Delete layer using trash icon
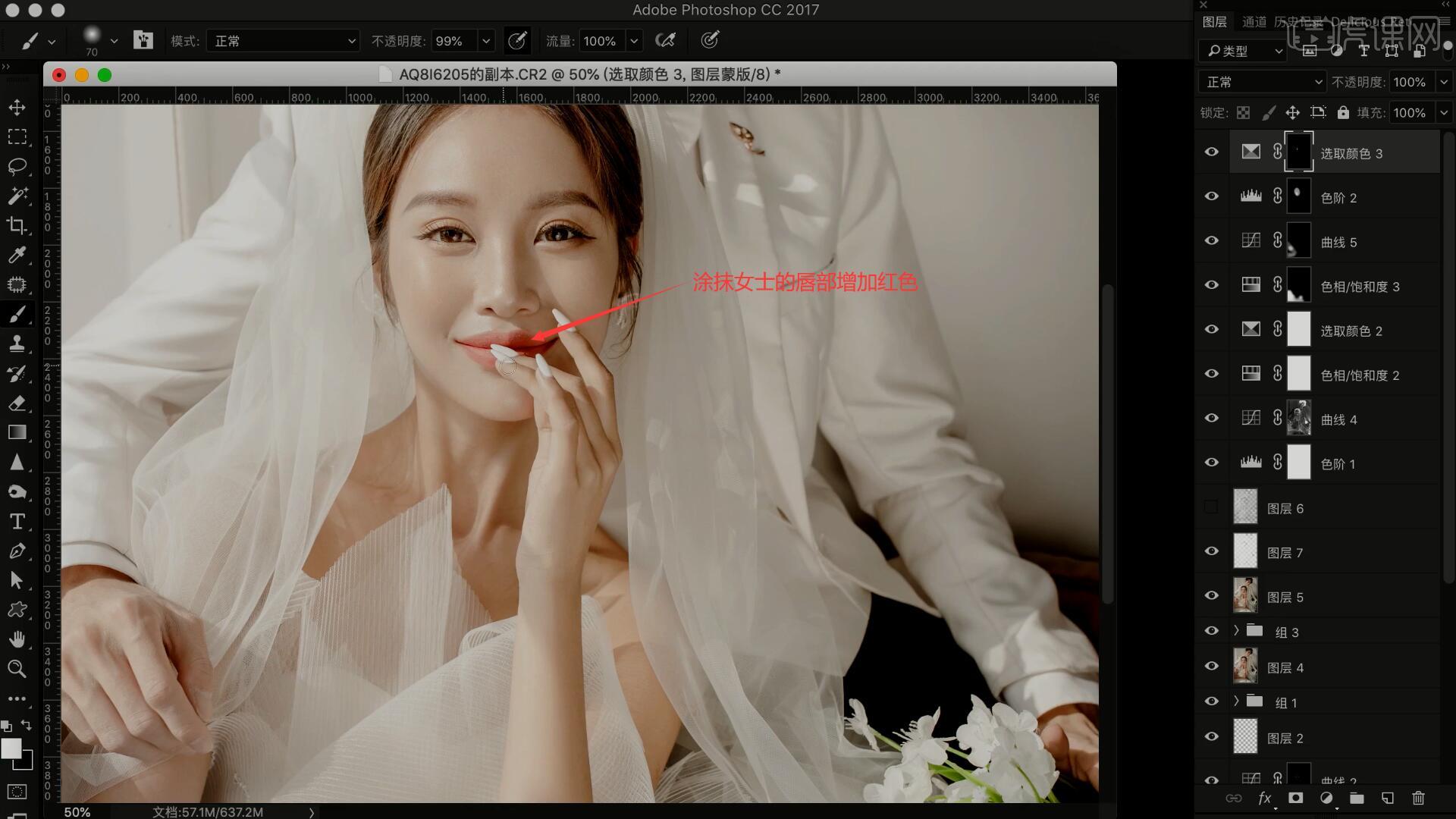Screen dimensions: 1456x819 tap(1418, 798)
